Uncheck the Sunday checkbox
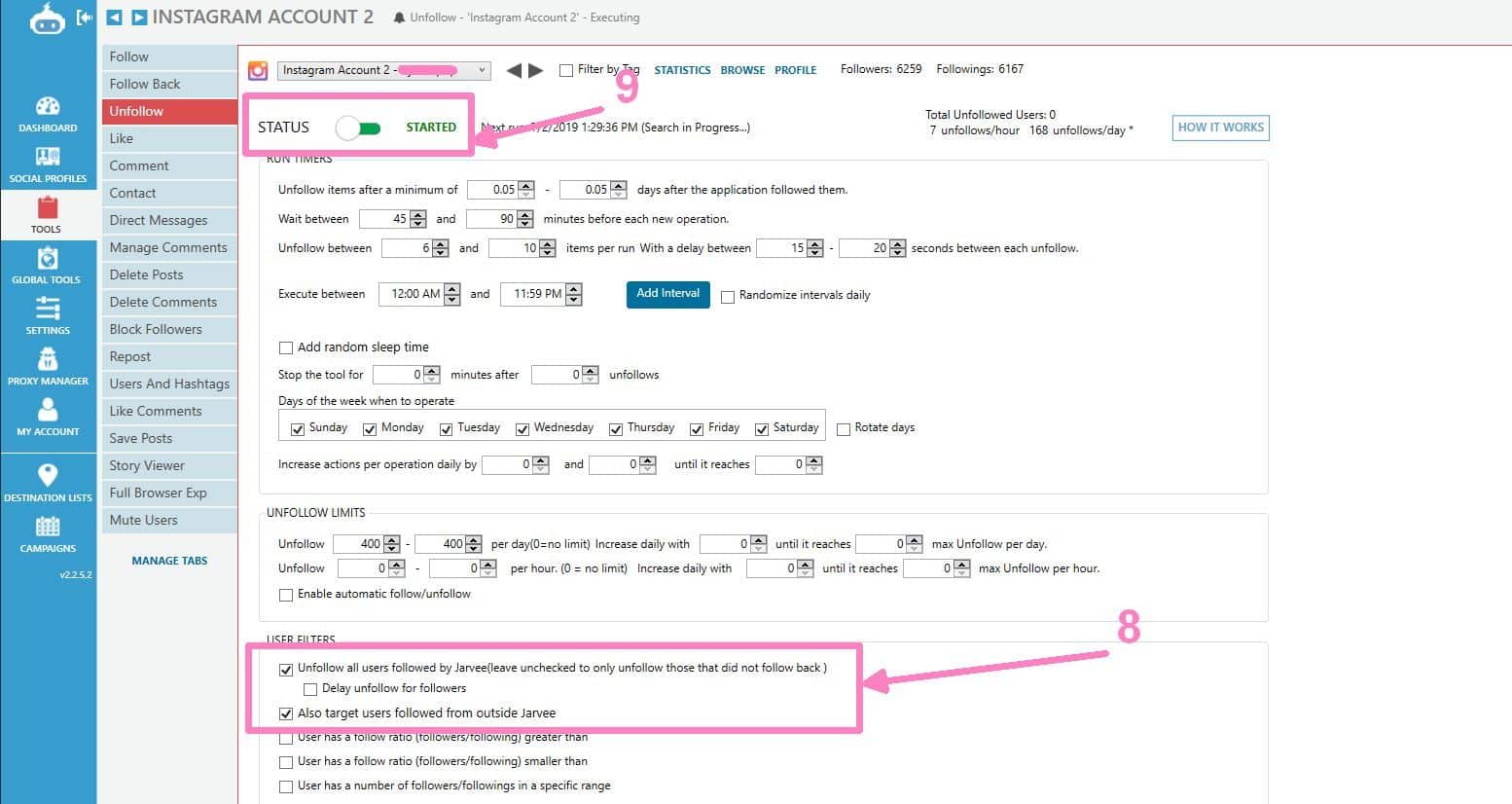The width and height of the screenshot is (1512, 804). pos(298,429)
